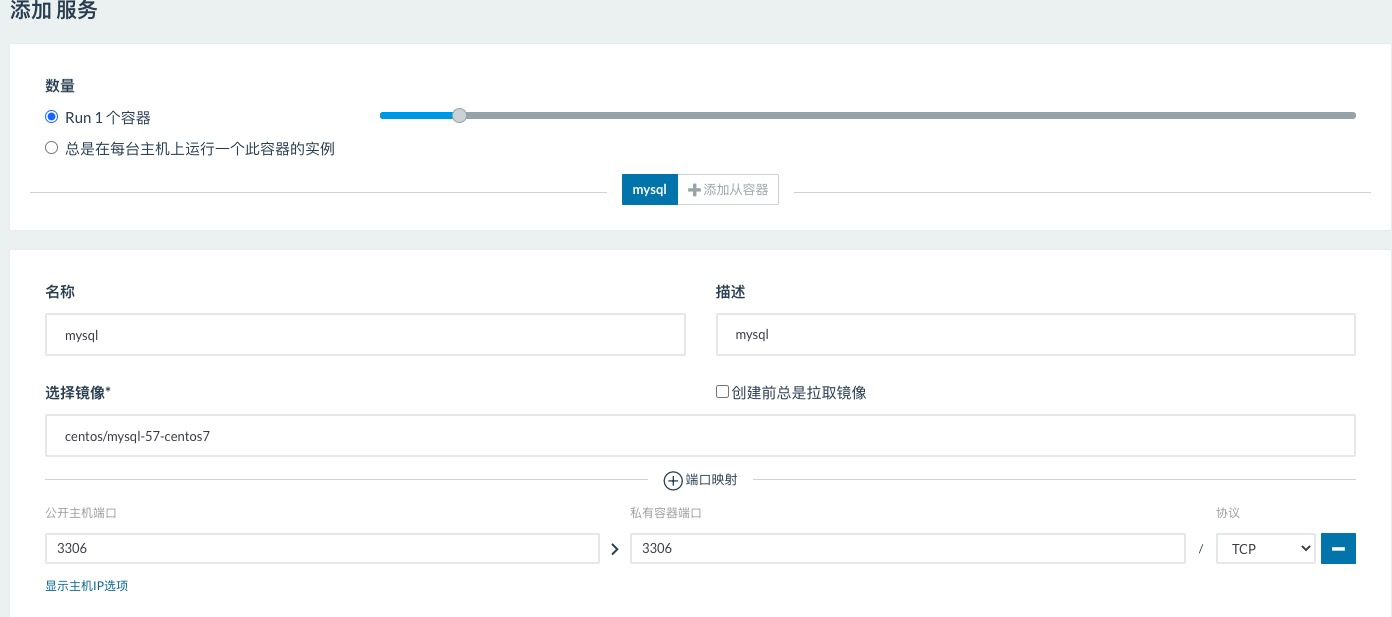
Task: Click the plus icon to add 端口映射
Action: click(x=673, y=481)
